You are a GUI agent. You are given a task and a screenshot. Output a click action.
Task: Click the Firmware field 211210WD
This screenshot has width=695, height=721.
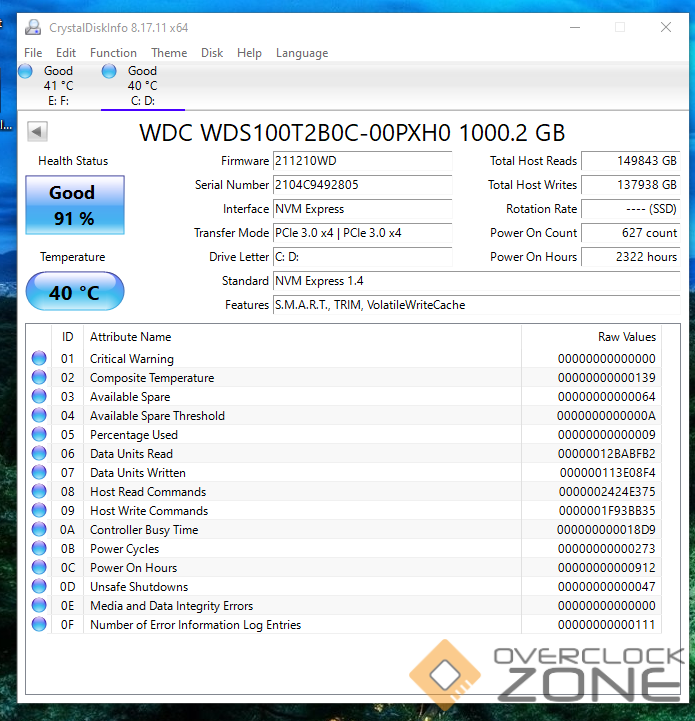(x=362, y=161)
